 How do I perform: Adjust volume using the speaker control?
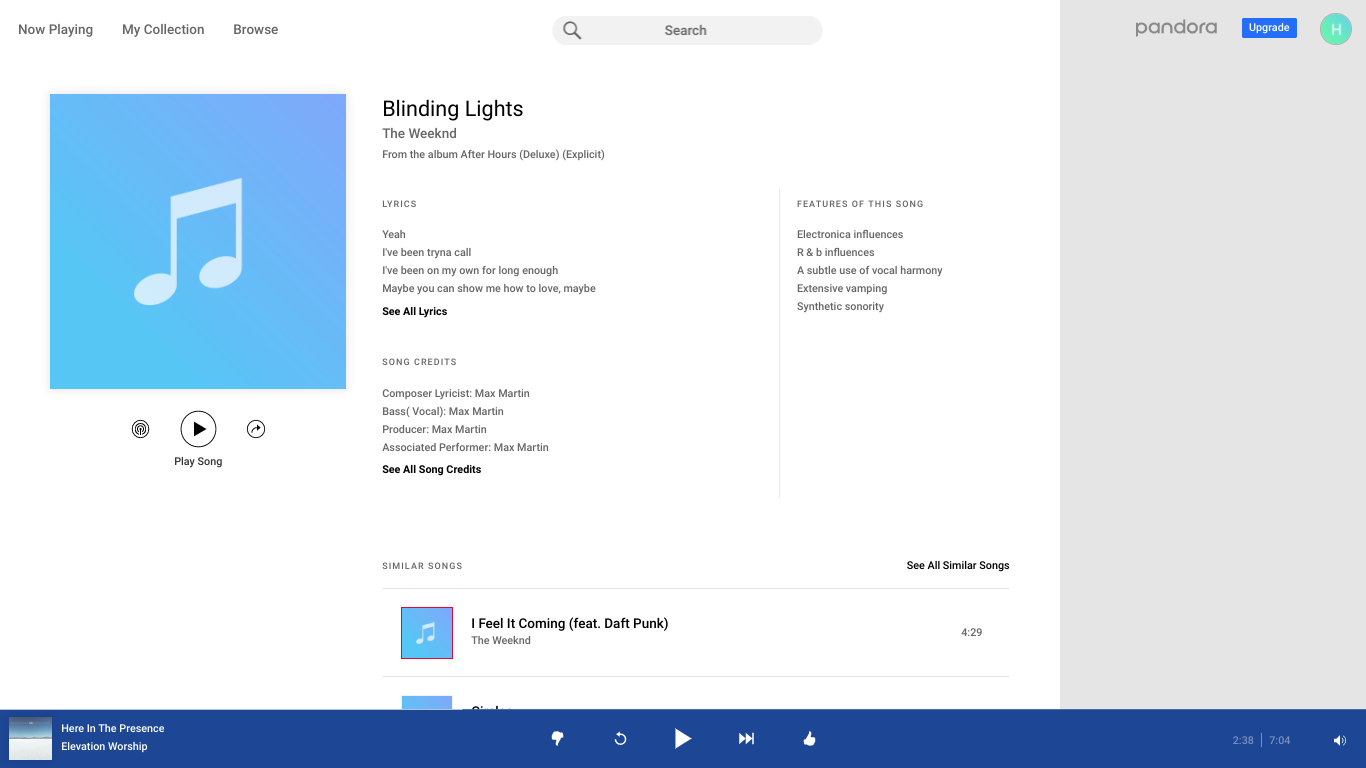1339,740
